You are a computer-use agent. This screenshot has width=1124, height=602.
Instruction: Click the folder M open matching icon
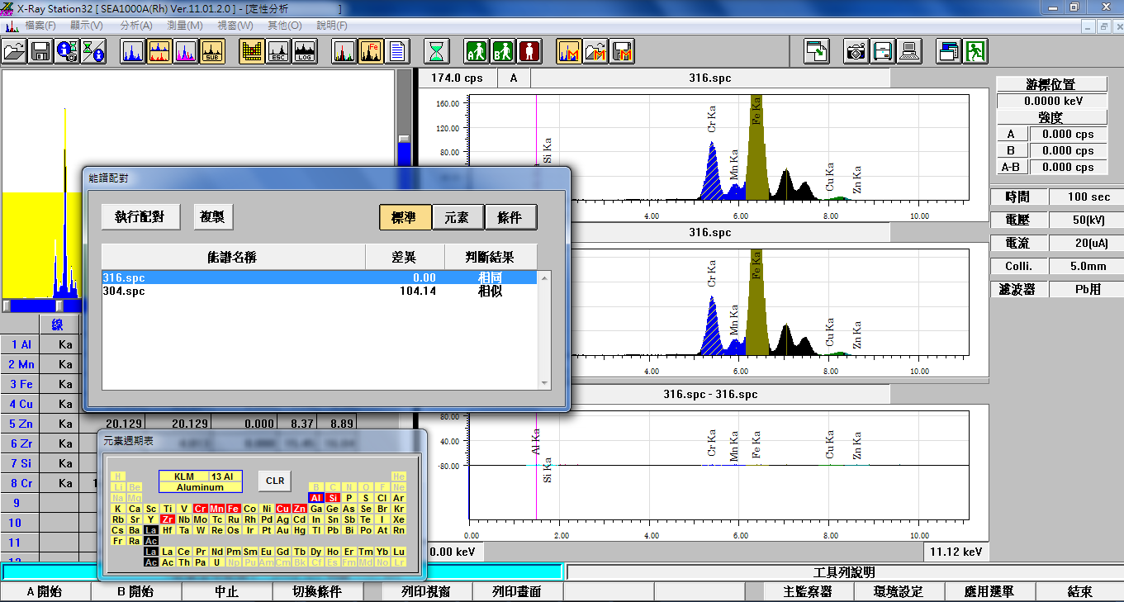coord(596,52)
